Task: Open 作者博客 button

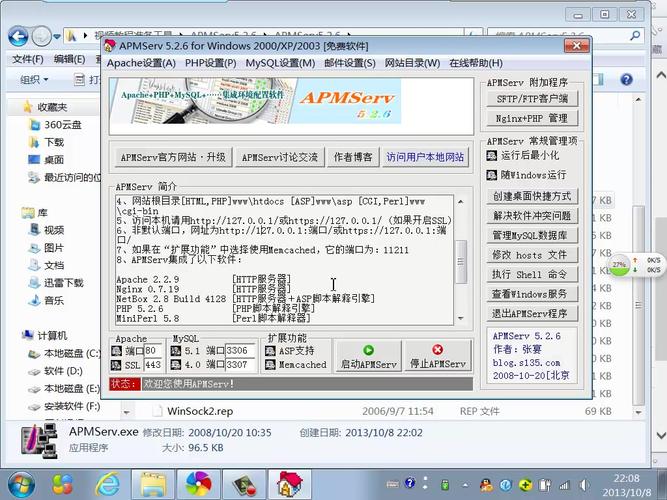Action: click(353, 157)
